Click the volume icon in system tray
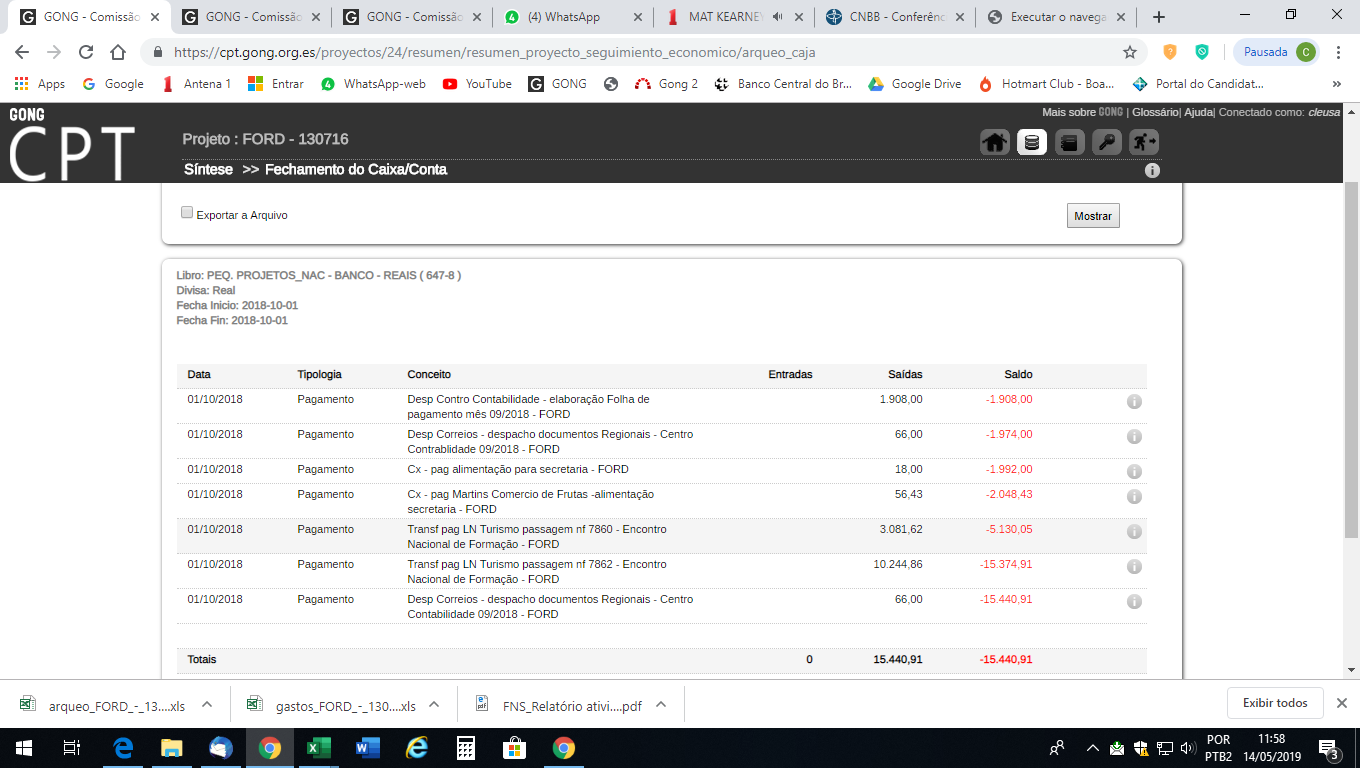Viewport: 1360px width, 768px height. point(1188,748)
